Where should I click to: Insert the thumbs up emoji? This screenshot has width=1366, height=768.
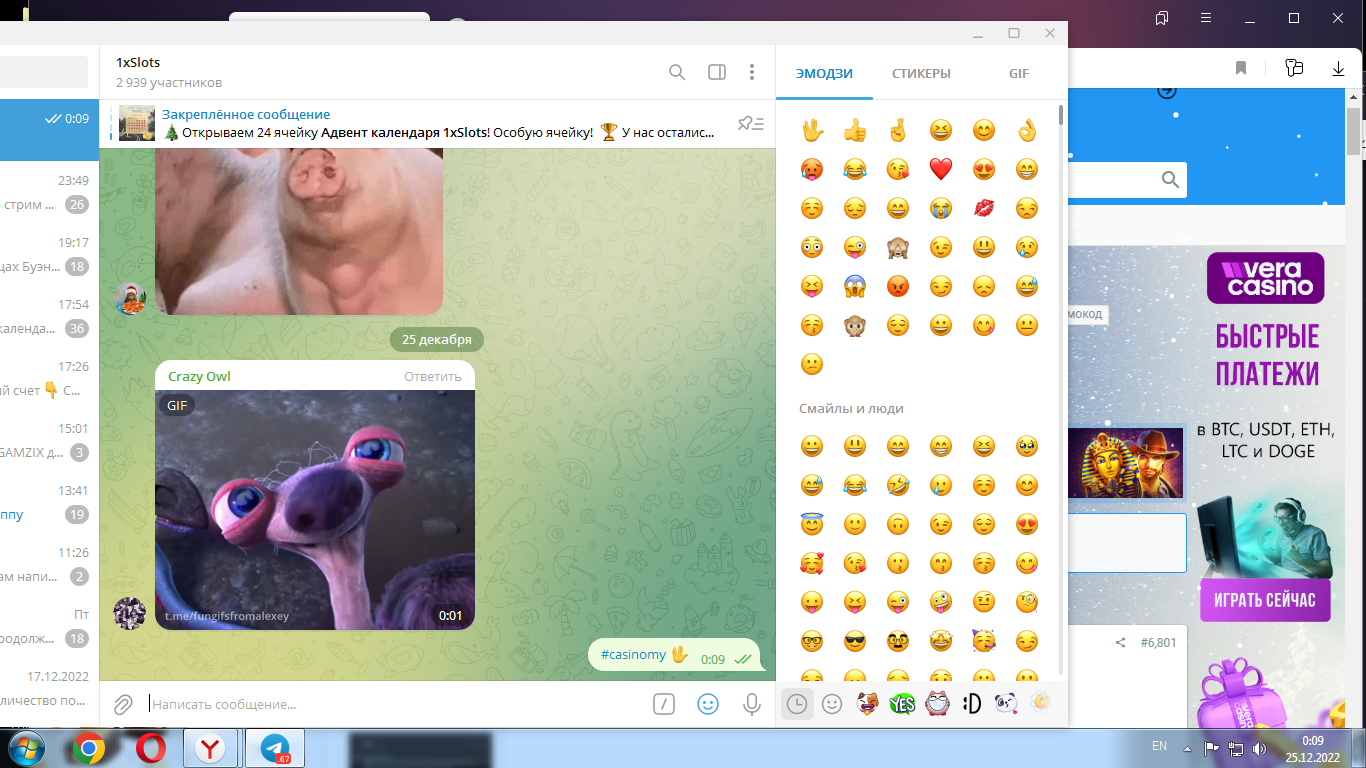(x=855, y=130)
